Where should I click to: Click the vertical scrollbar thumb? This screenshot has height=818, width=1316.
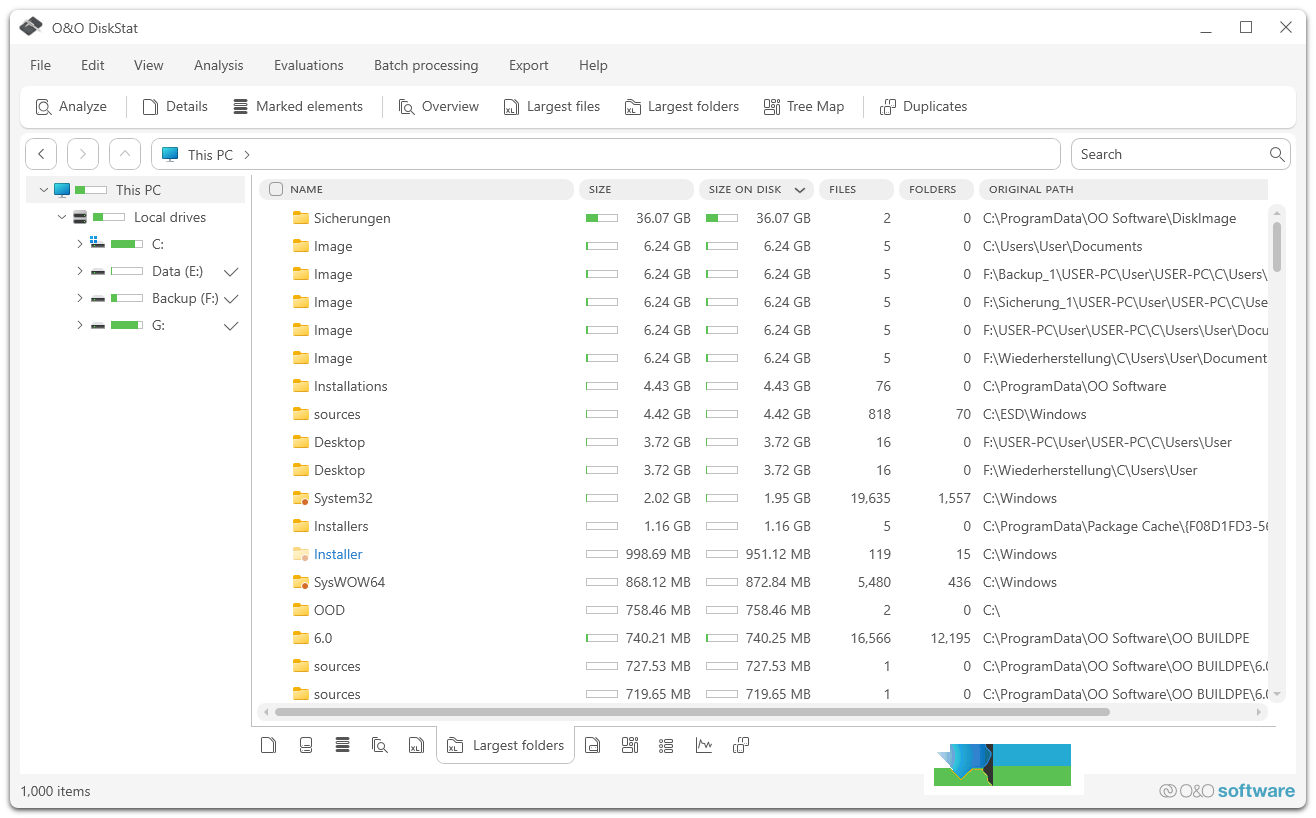[x=1277, y=246]
